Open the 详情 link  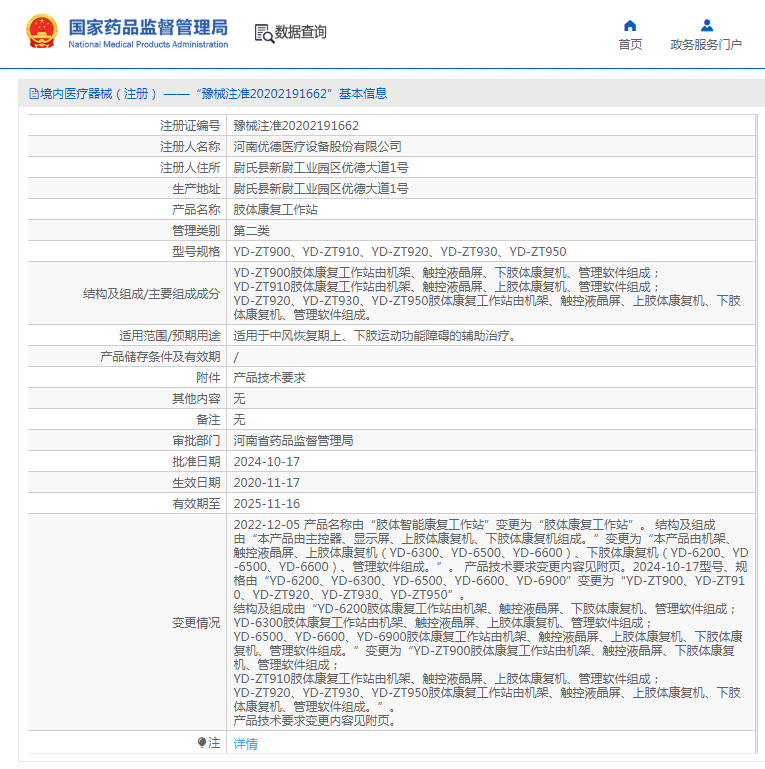pyautogui.click(x=245, y=743)
